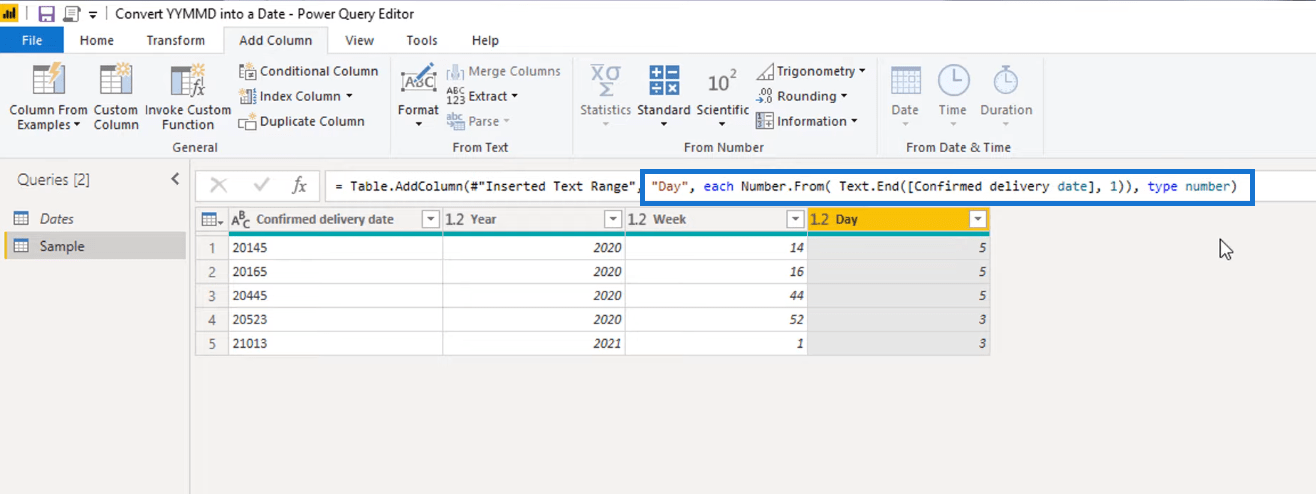Open the Tools tab
1316x494 pixels.
[x=422, y=40]
